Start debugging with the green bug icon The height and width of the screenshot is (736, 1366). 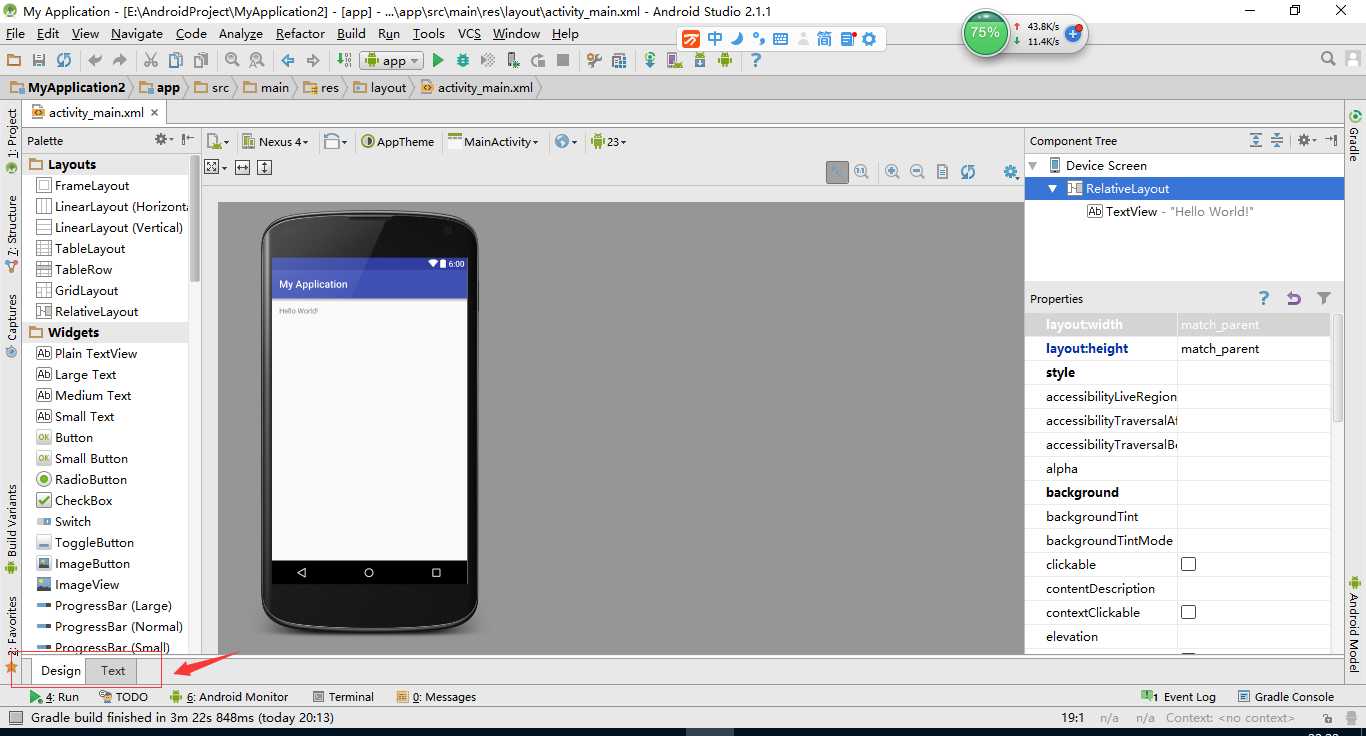(x=464, y=61)
